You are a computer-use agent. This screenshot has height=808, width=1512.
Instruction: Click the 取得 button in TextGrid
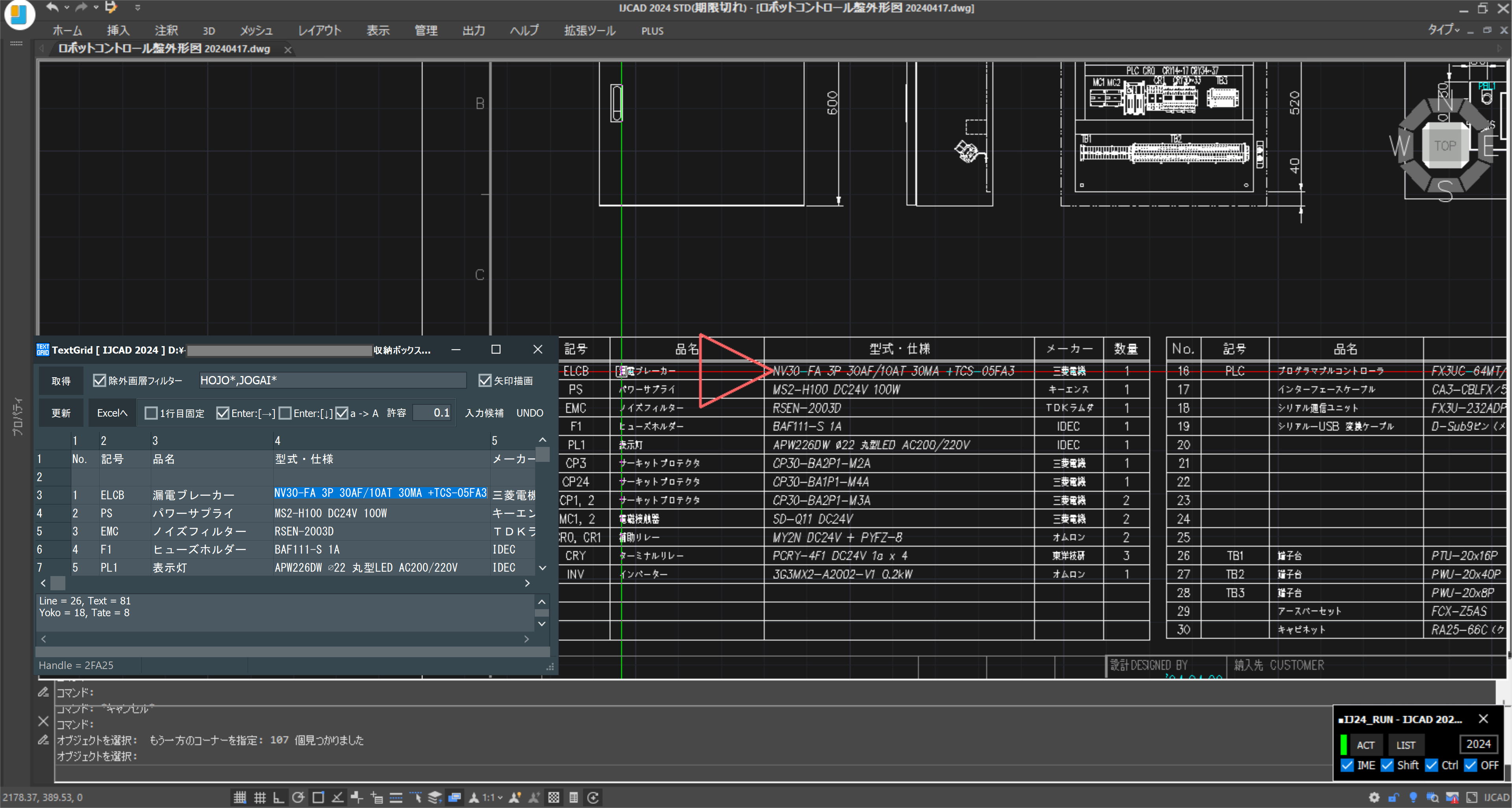tap(61, 382)
